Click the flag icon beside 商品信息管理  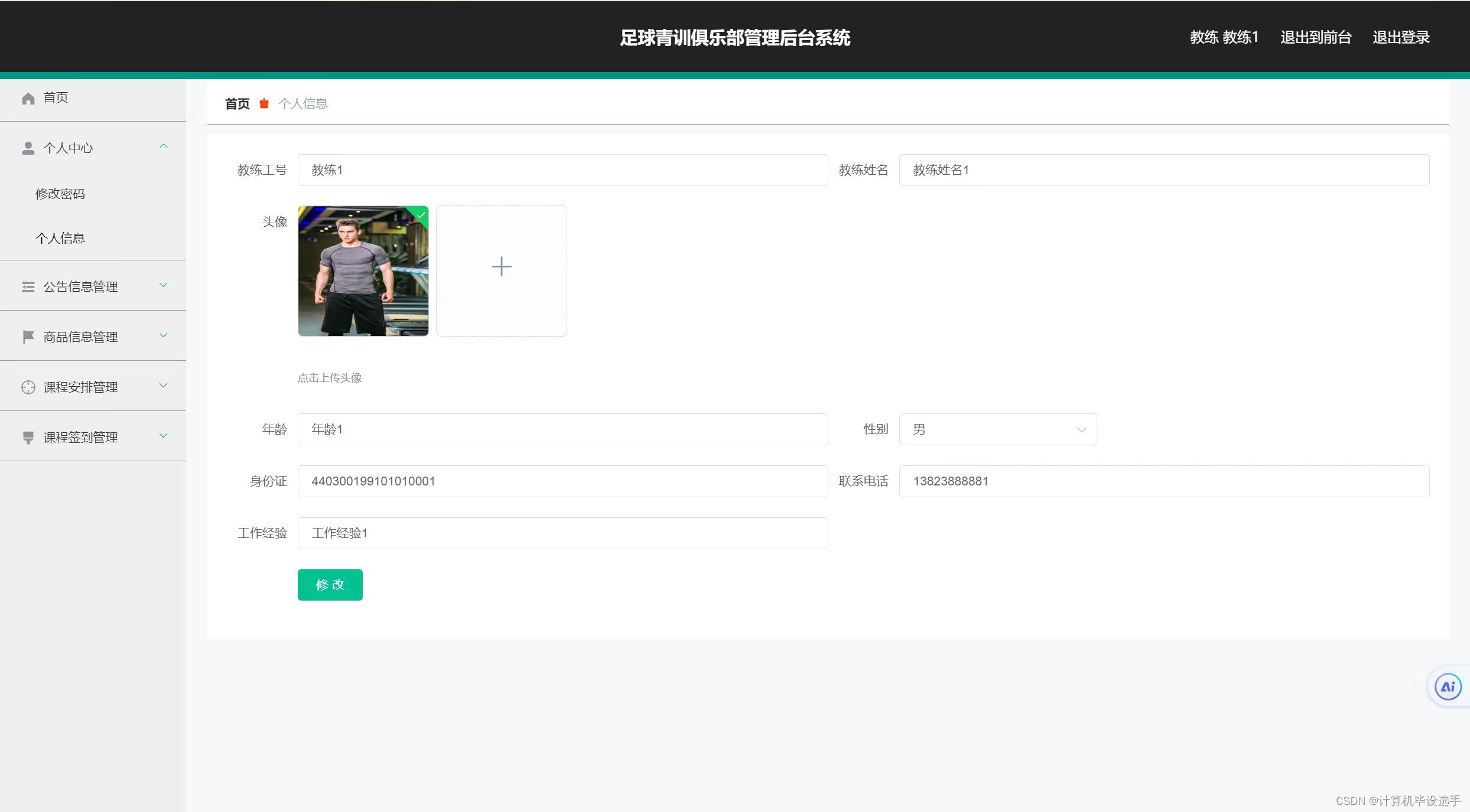coord(28,337)
